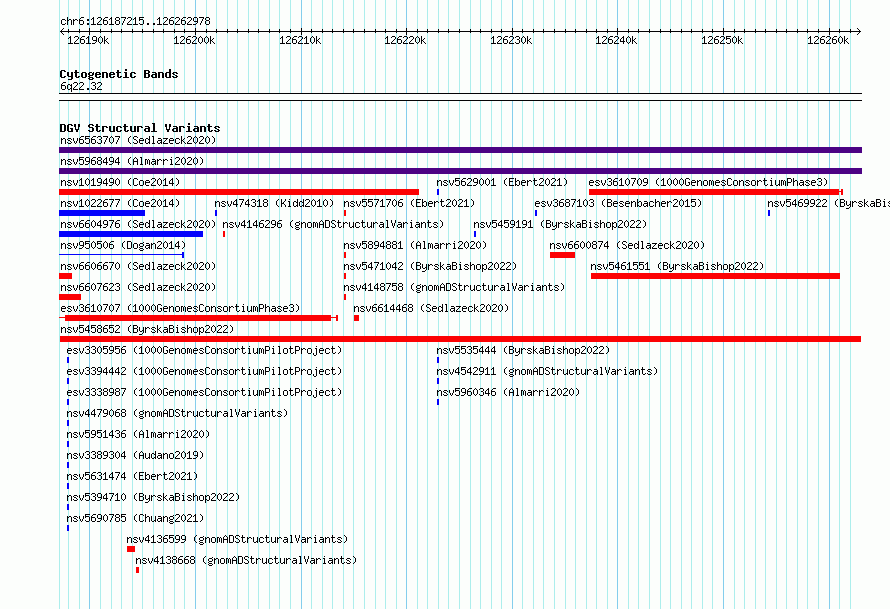Open nsv6614468 (Sedlazeck2020) variant

(x=431, y=308)
